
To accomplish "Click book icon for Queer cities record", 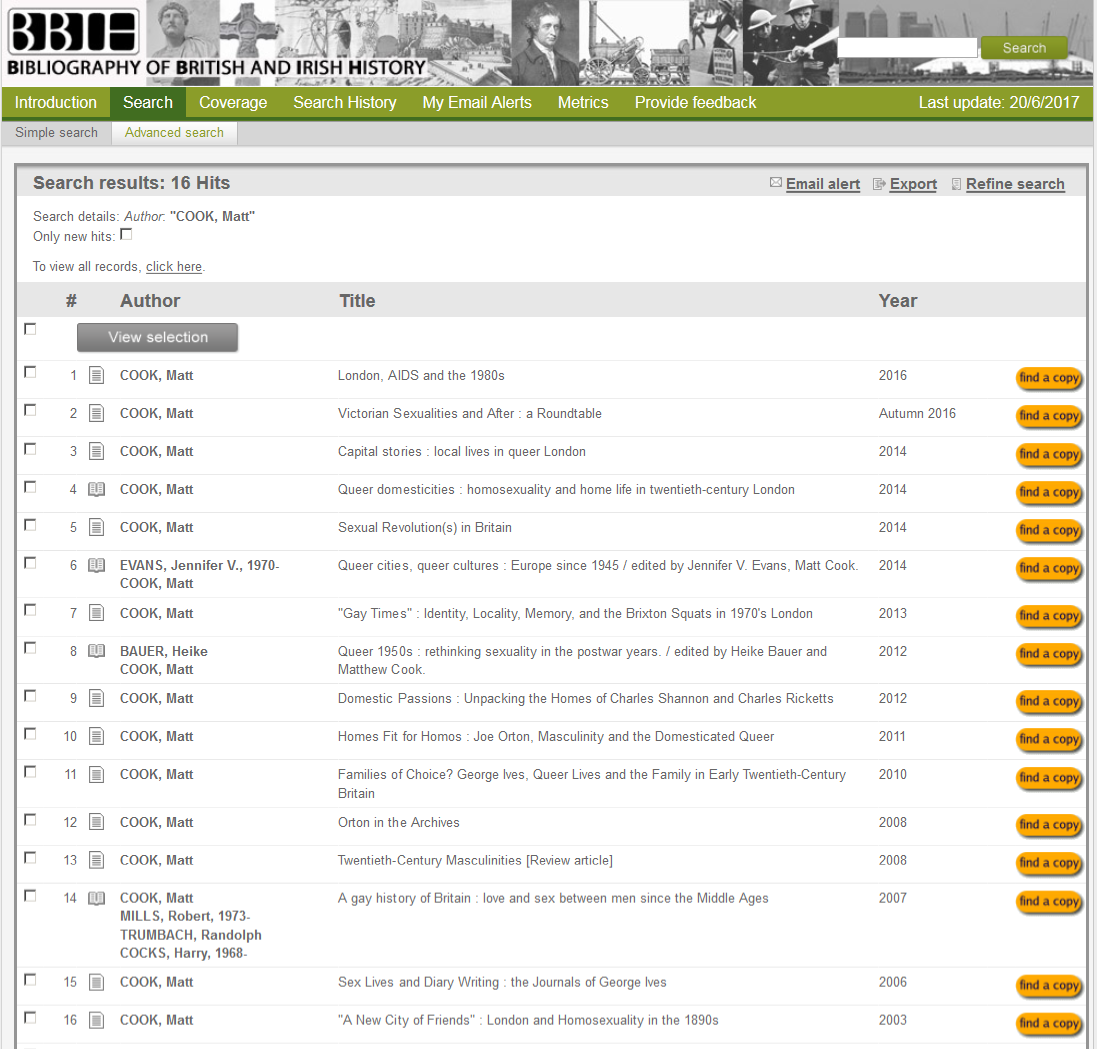I will (96, 566).
